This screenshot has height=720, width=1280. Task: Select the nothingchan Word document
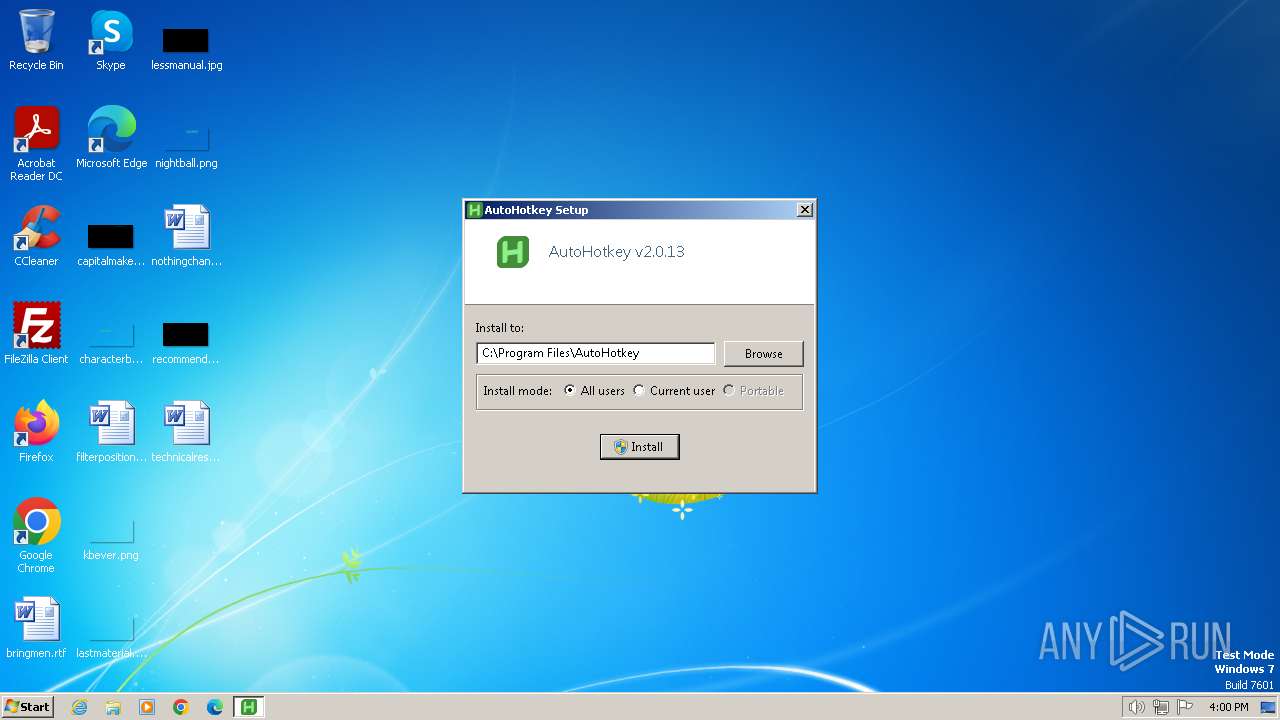tap(186, 236)
